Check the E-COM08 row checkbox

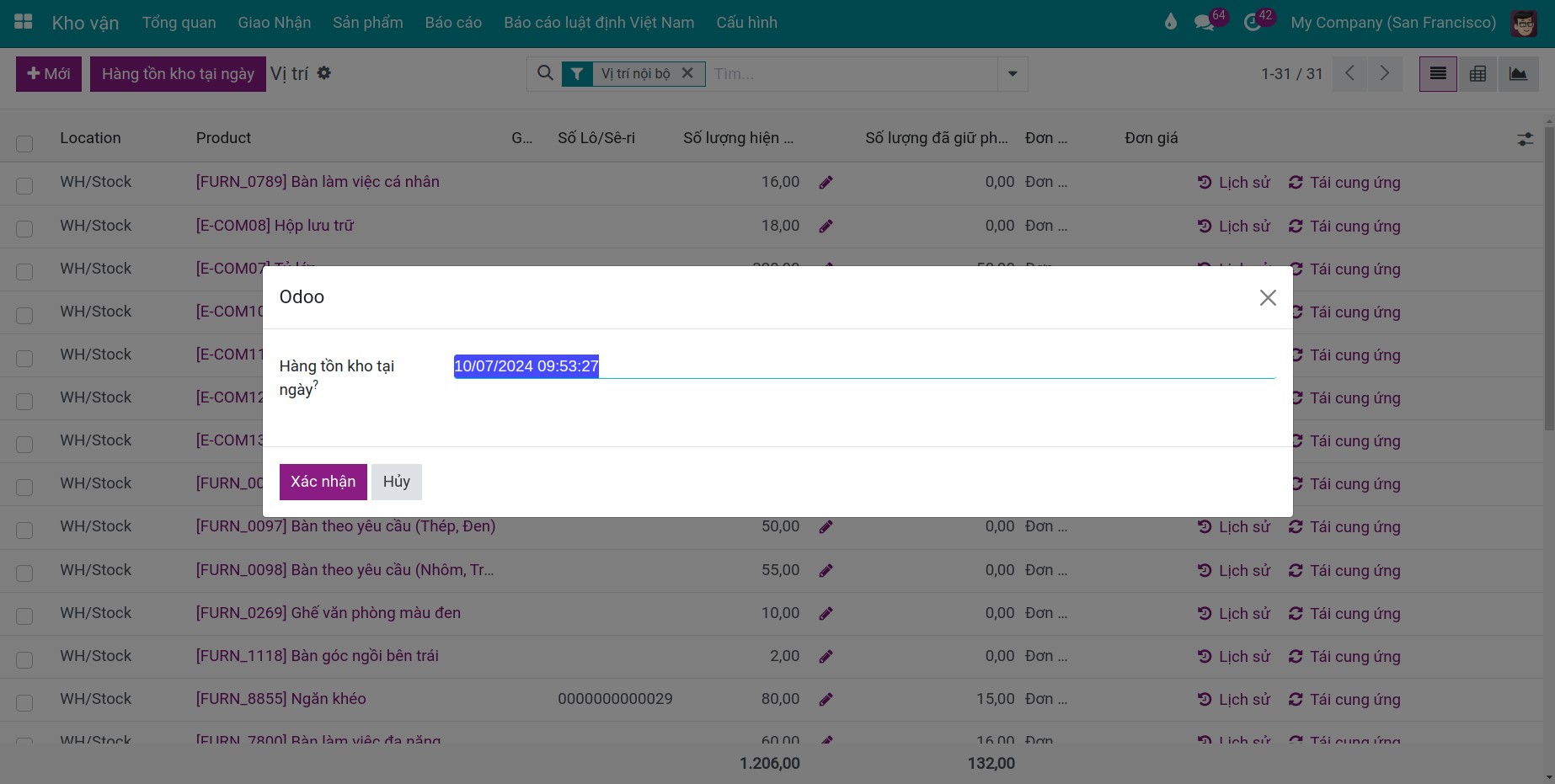(24, 228)
